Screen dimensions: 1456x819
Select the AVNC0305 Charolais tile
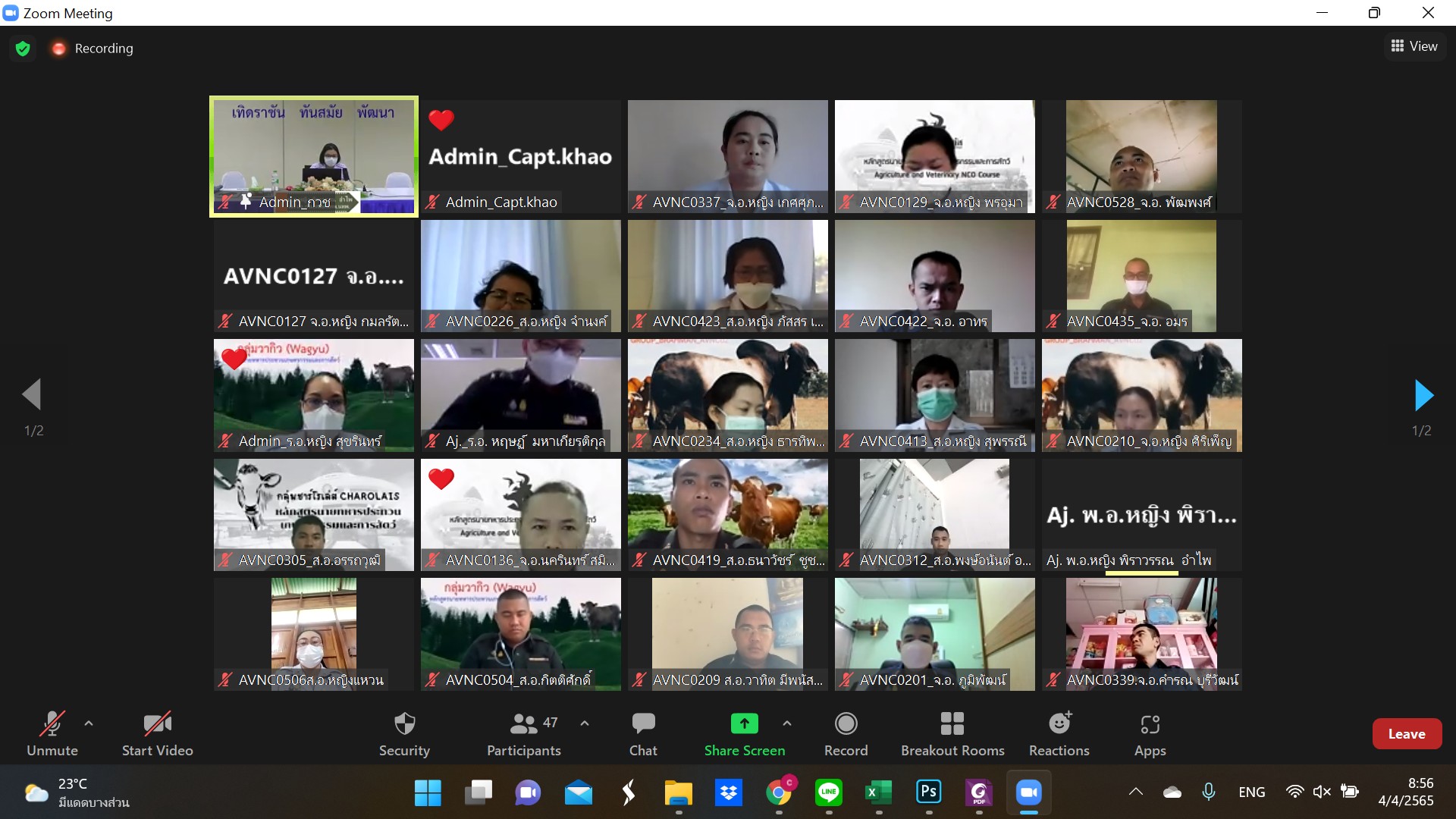pos(314,515)
